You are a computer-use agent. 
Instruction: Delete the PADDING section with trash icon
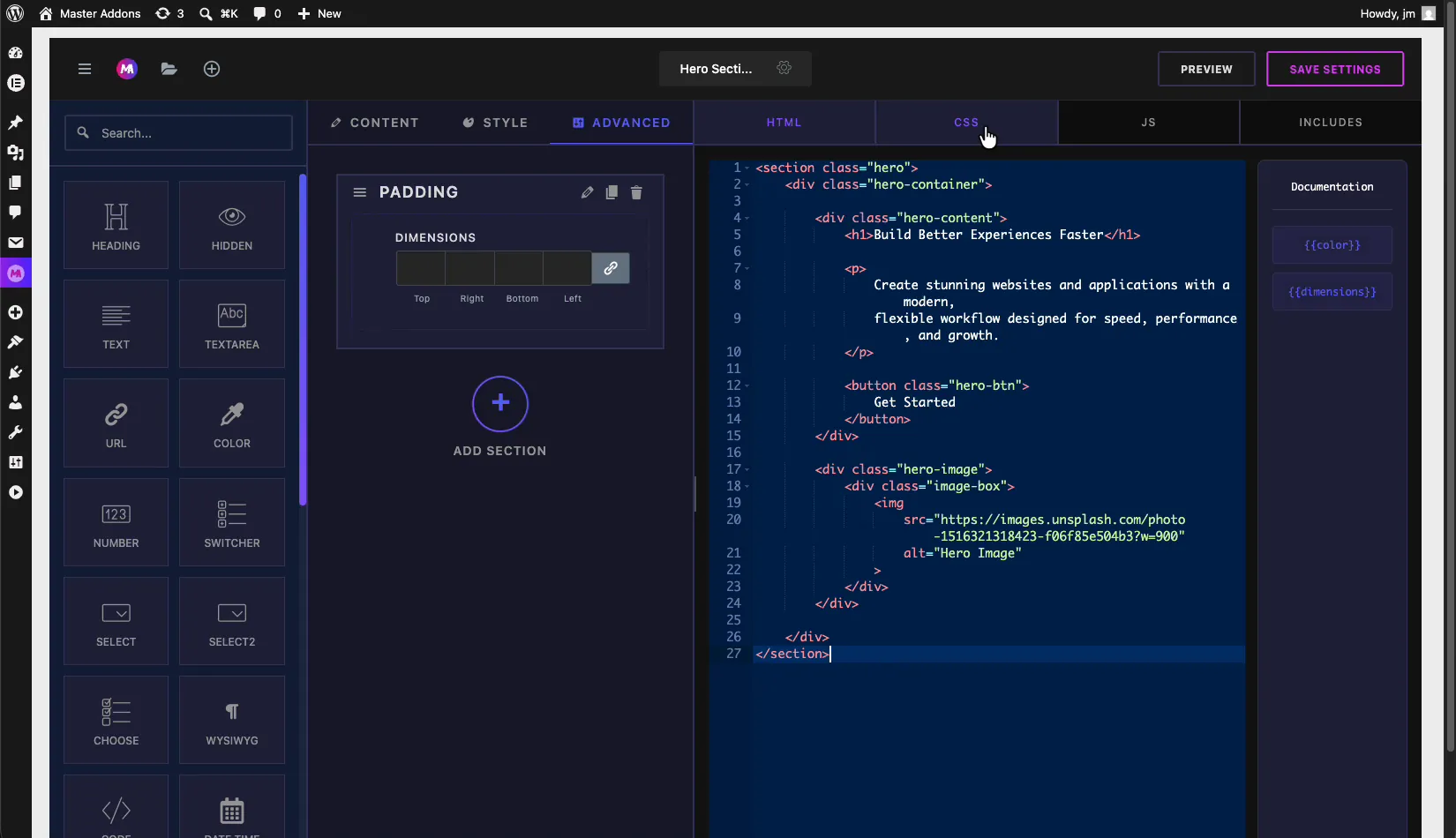point(636,192)
